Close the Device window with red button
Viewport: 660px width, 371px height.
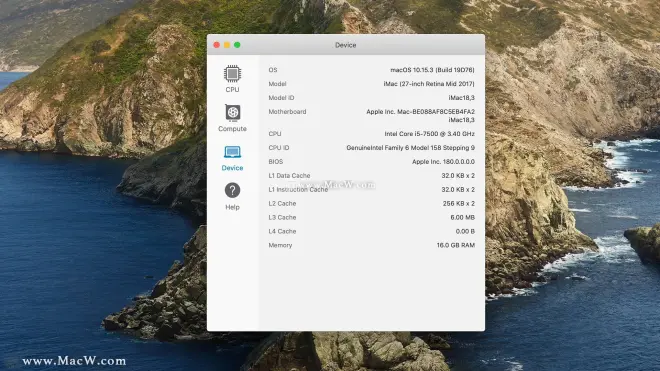click(216, 45)
